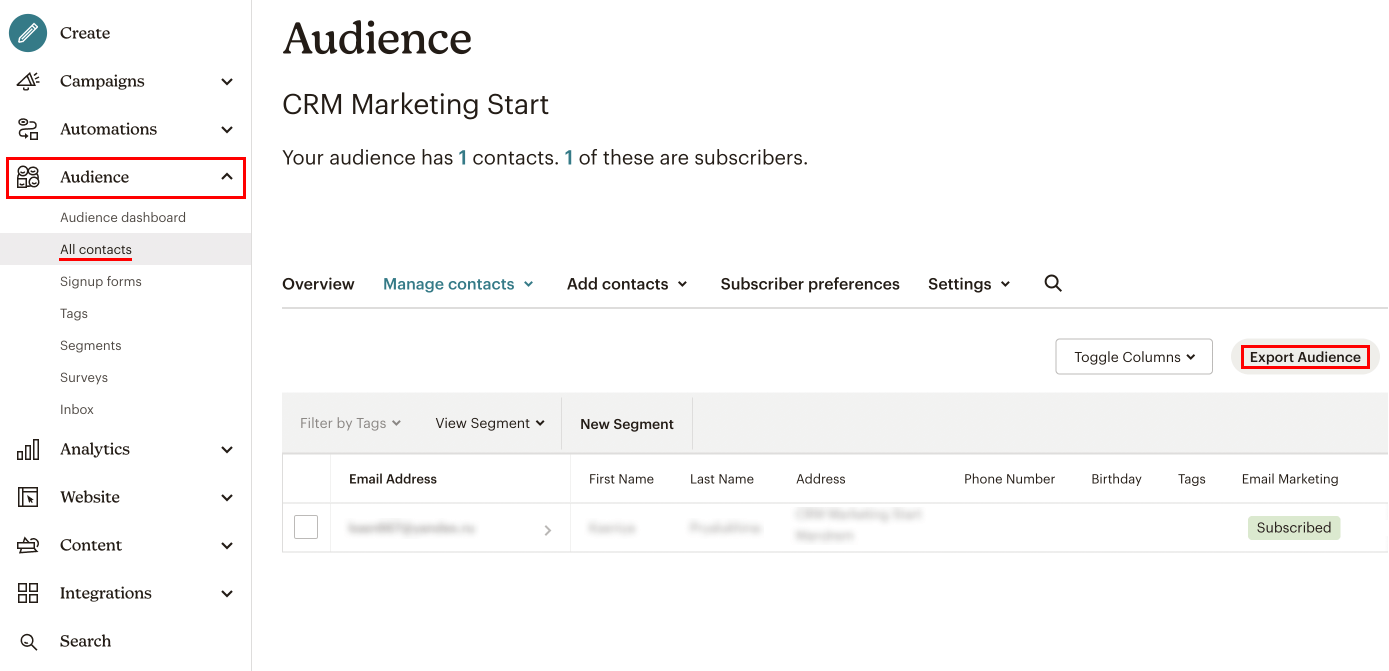
Task: Click the Campaigns megaphone icon
Action: click(x=26, y=81)
